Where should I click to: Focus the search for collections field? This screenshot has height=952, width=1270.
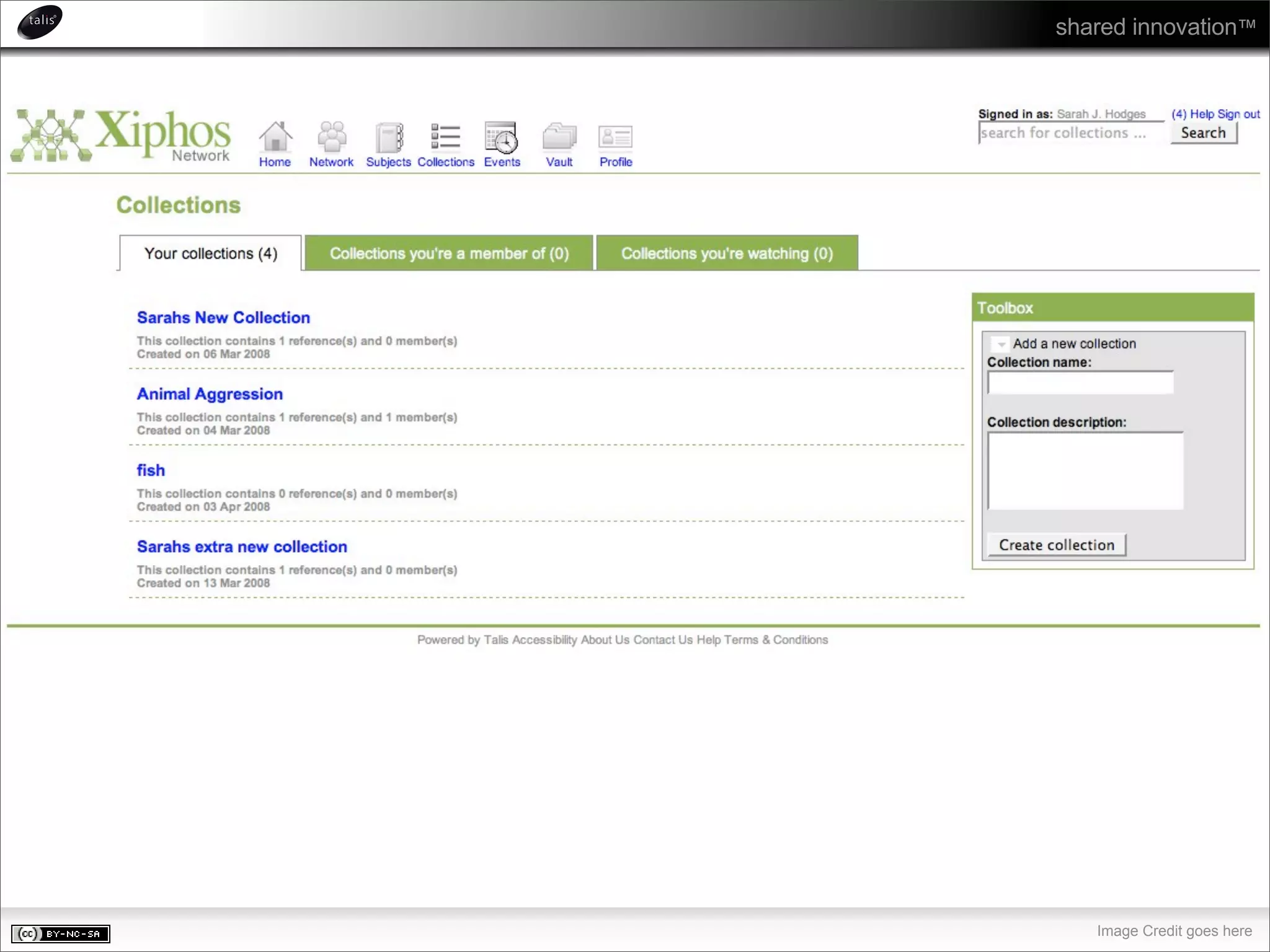[x=1072, y=133]
